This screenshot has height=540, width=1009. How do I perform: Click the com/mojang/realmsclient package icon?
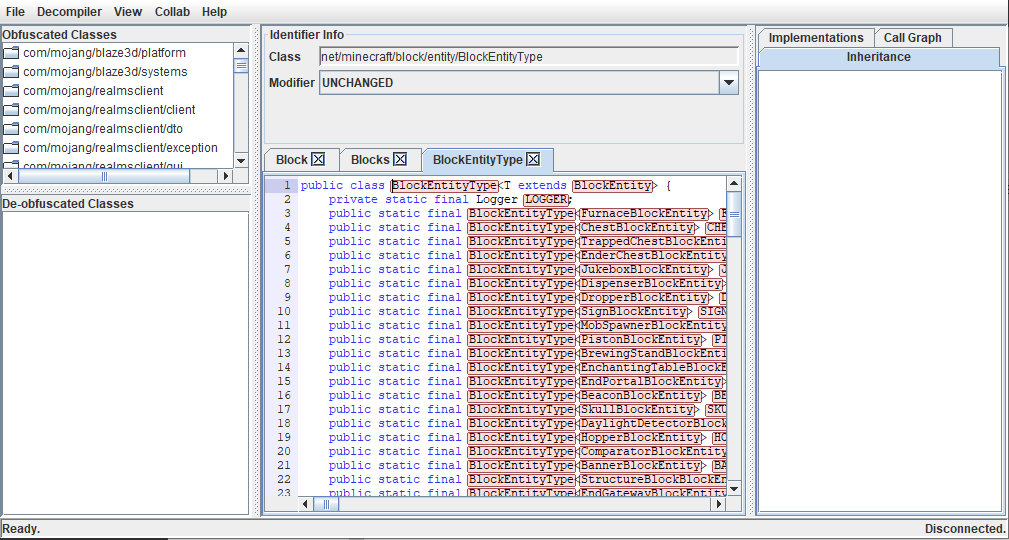point(12,91)
